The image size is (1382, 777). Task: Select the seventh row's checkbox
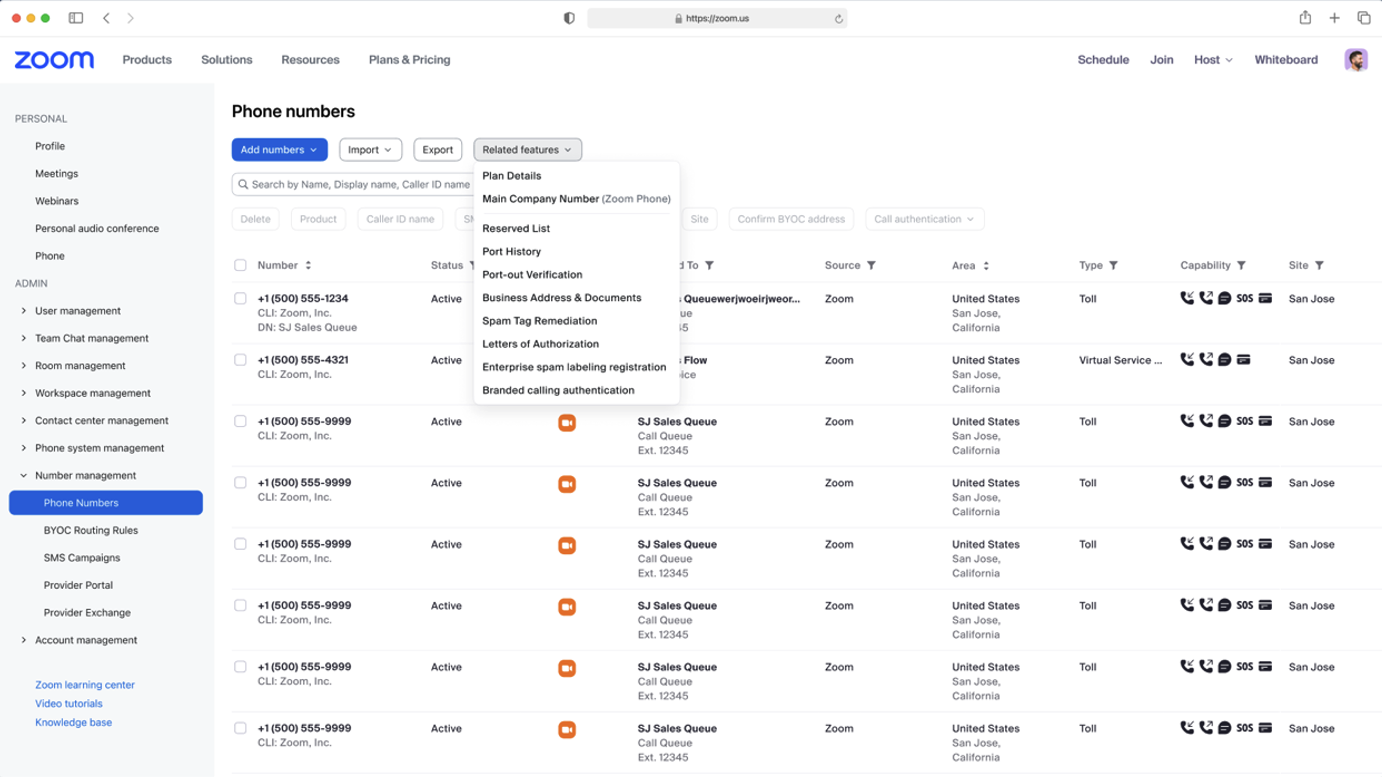click(x=240, y=666)
